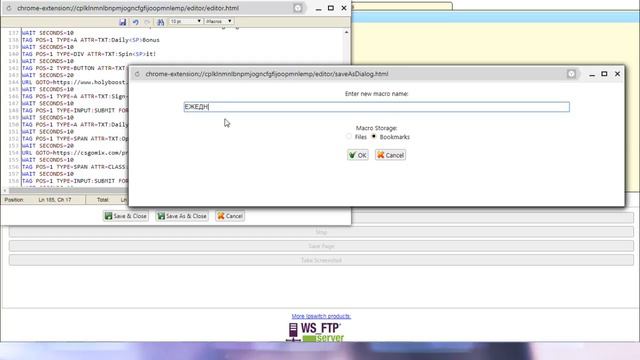This screenshot has height=360, width=640.
Task: Minimize the saveAsDialog window
Action: pyautogui.click(x=592, y=74)
